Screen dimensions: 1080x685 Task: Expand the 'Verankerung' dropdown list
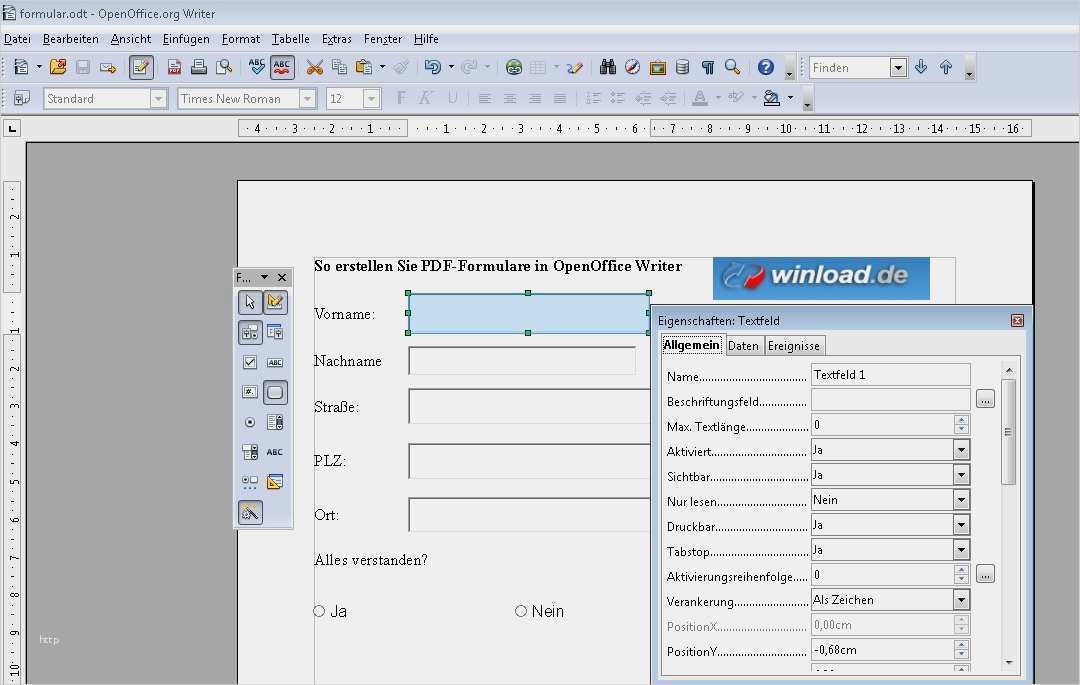(x=961, y=600)
